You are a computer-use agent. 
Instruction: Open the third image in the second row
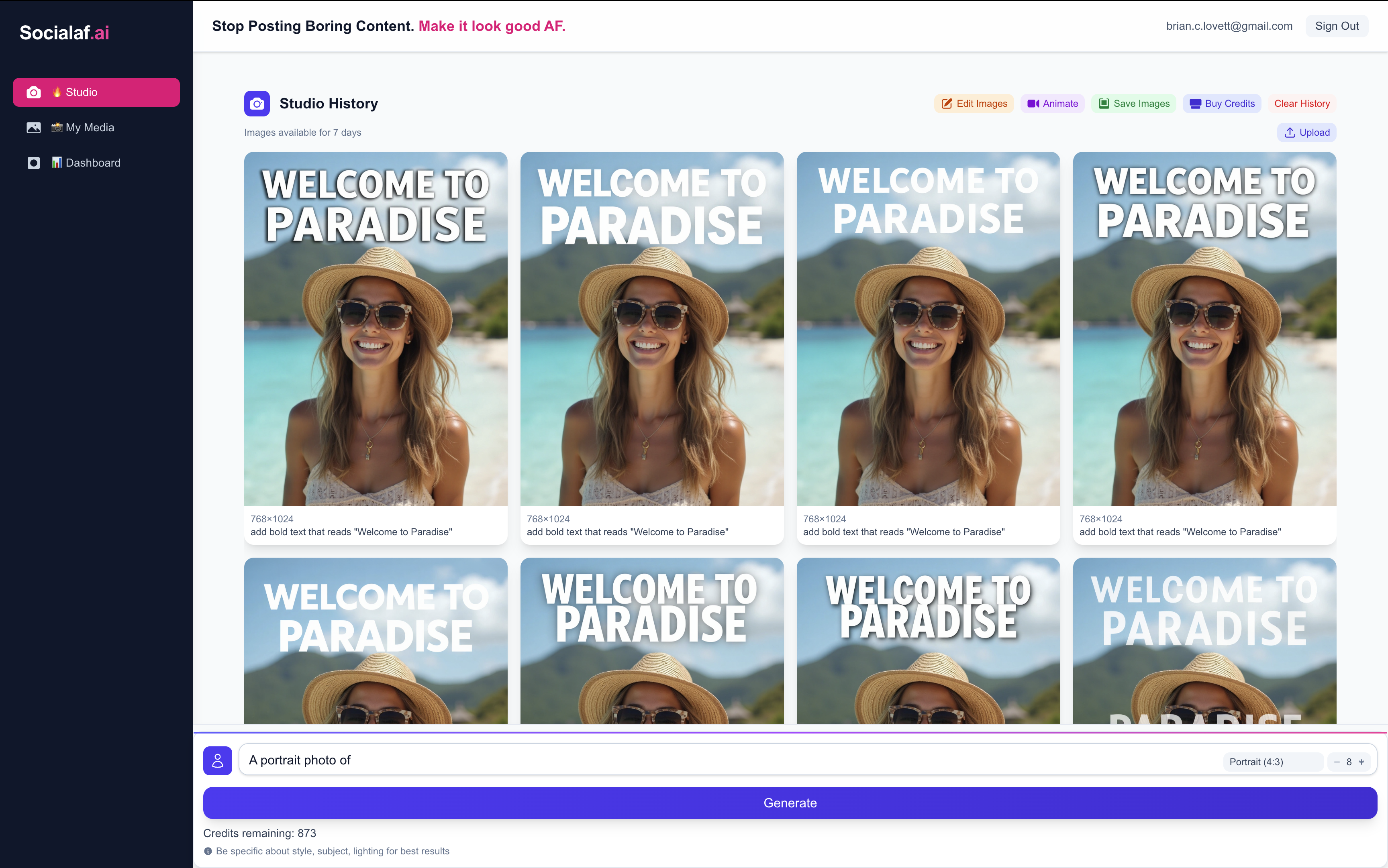point(928,641)
